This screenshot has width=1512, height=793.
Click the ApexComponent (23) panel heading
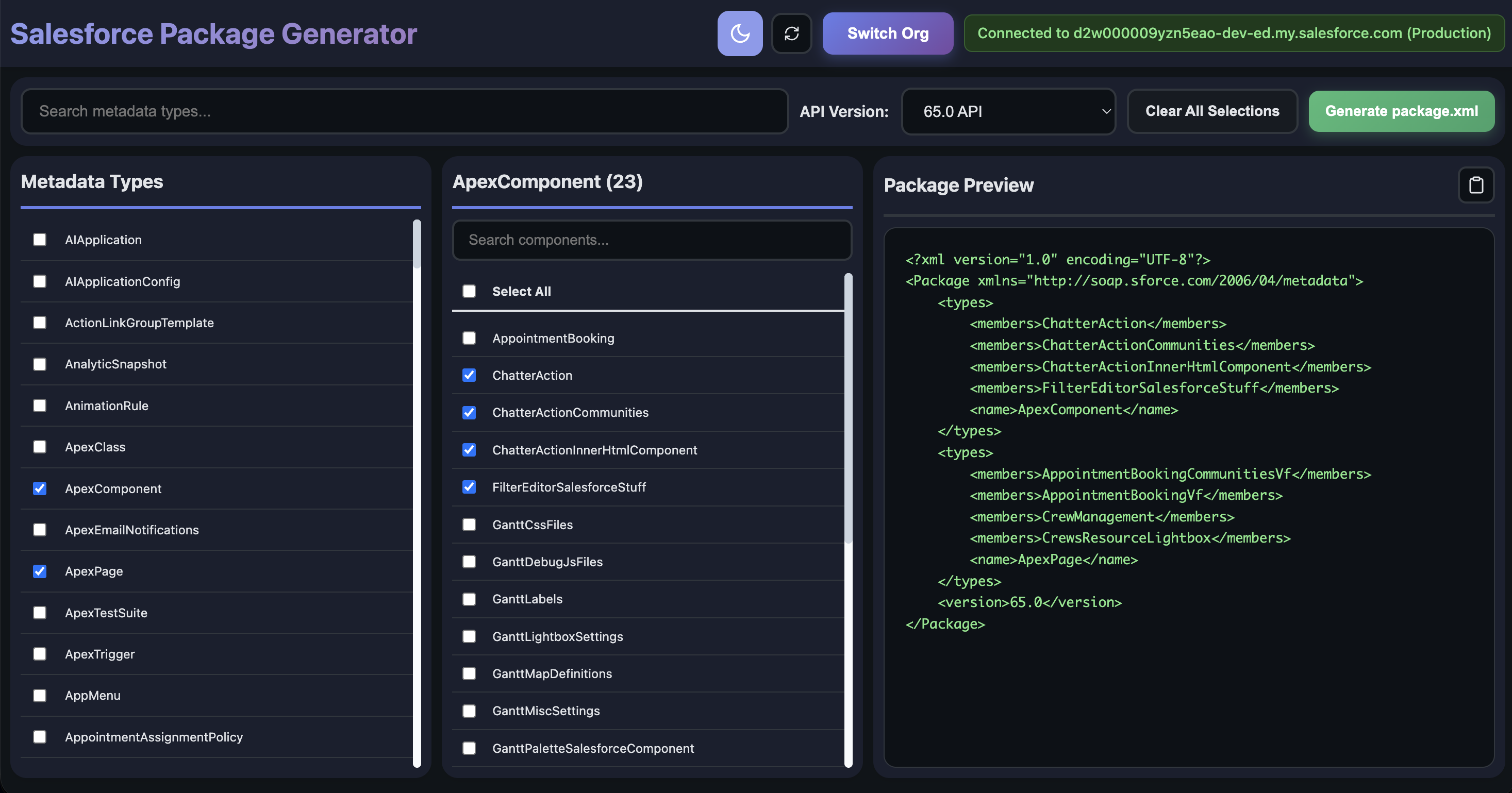point(547,182)
